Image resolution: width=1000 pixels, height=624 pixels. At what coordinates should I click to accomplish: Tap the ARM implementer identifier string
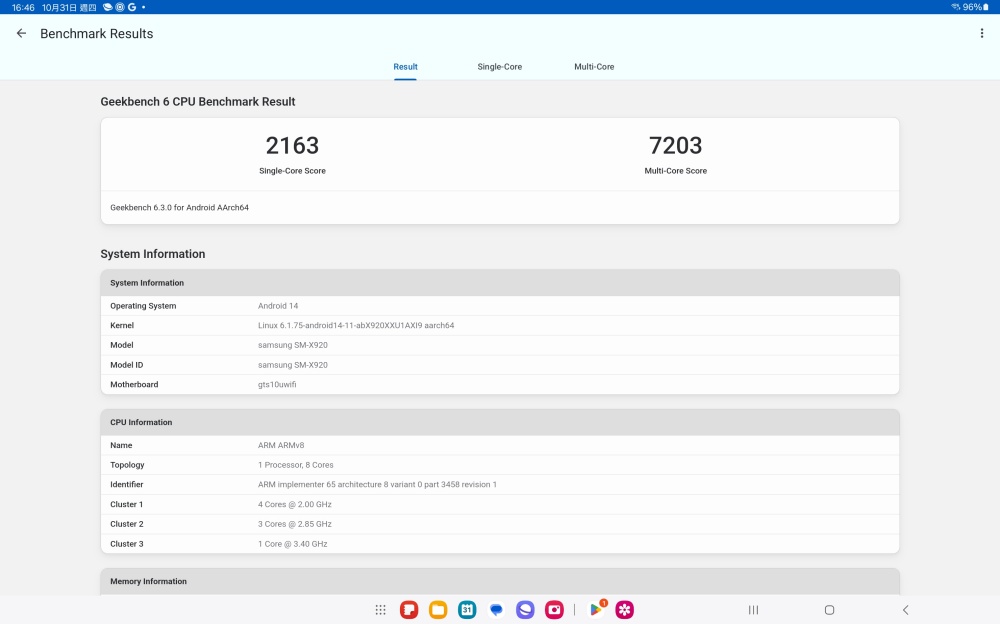point(377,484)
